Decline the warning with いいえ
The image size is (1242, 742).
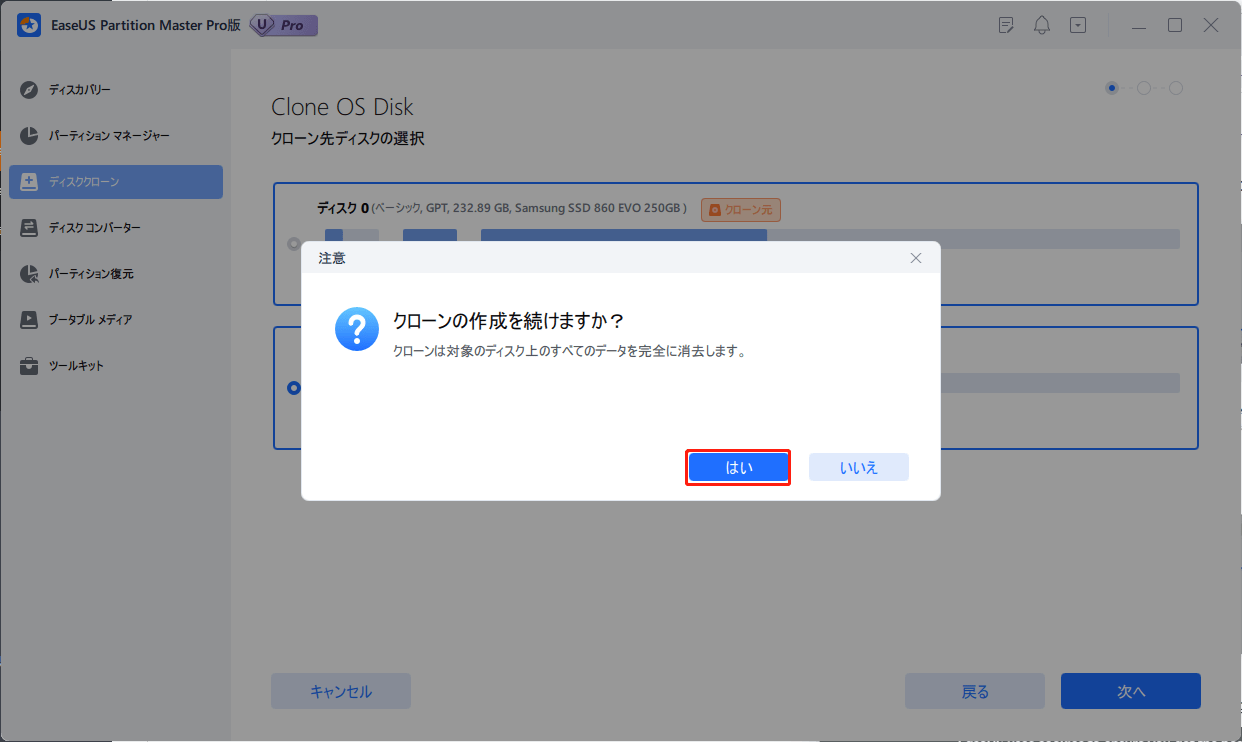[x=858, y=467]
